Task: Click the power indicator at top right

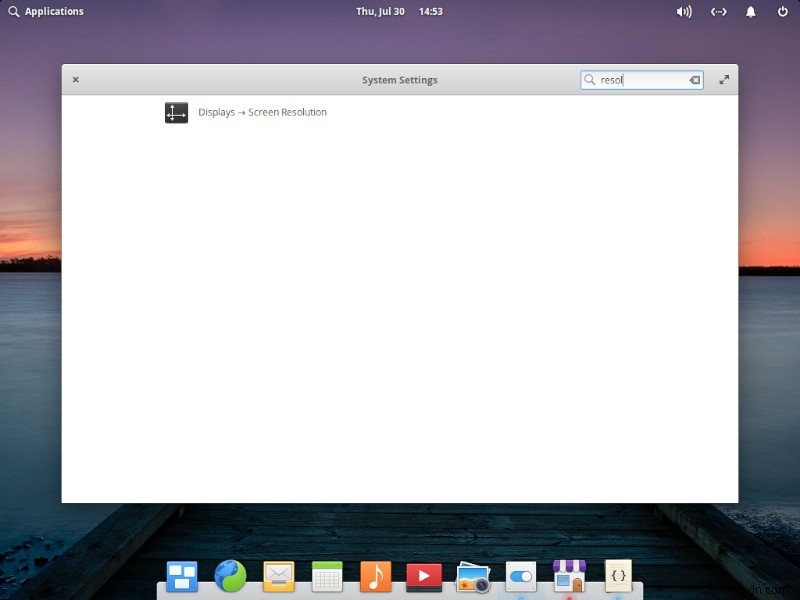Action: click(782, 11)
